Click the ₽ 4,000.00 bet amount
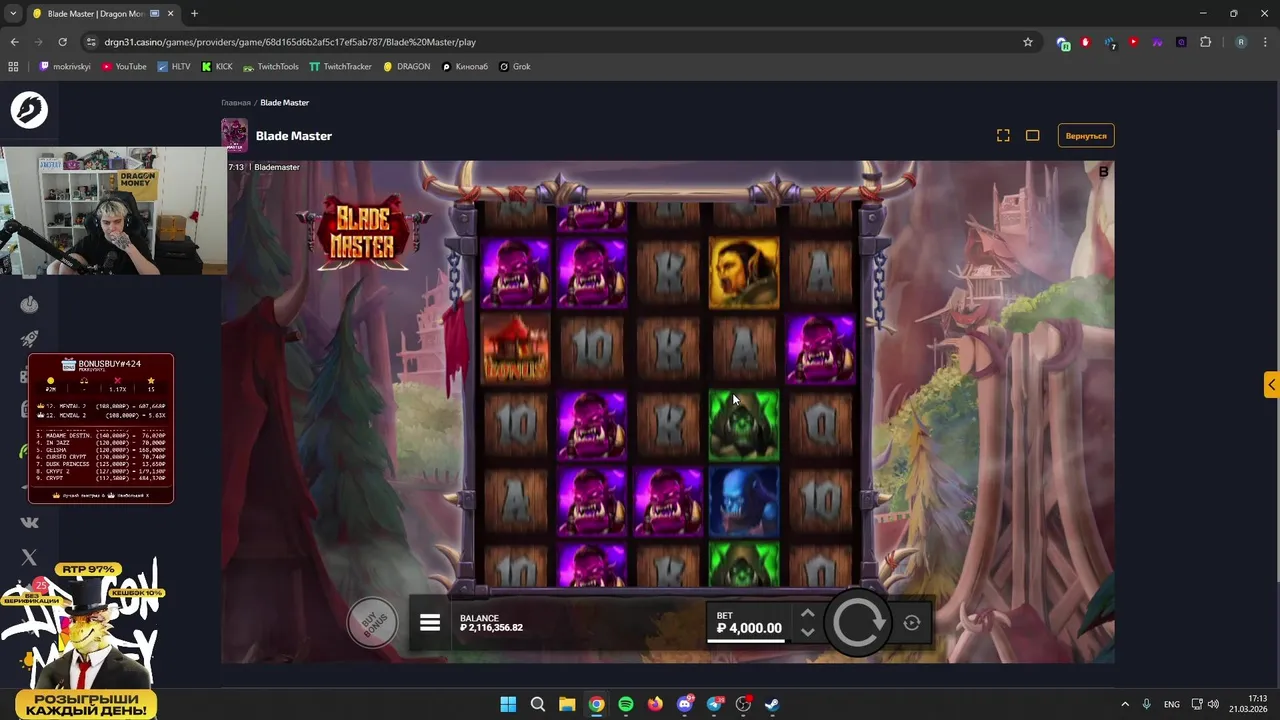This screenshot has height=720, width=1280. pyautogui.click(x=749, y=628)
